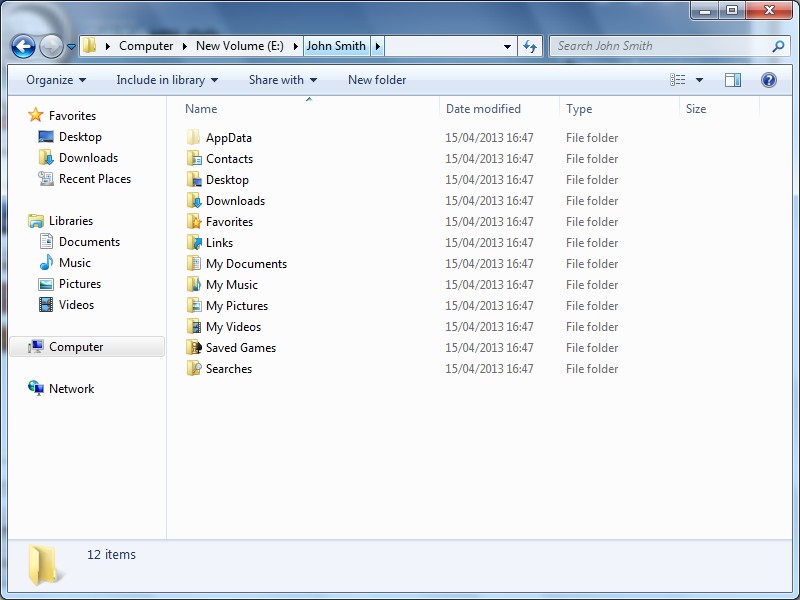Sort by Date modified column header
This screenshot has width=800, height=600.
click(483, 109)
